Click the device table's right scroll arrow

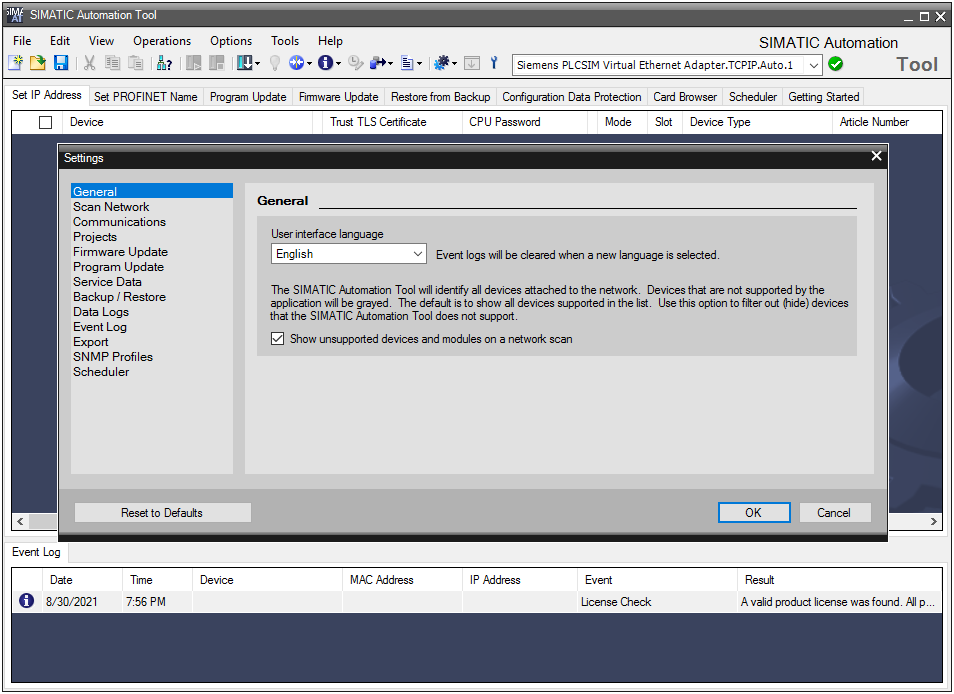[933, 521]
